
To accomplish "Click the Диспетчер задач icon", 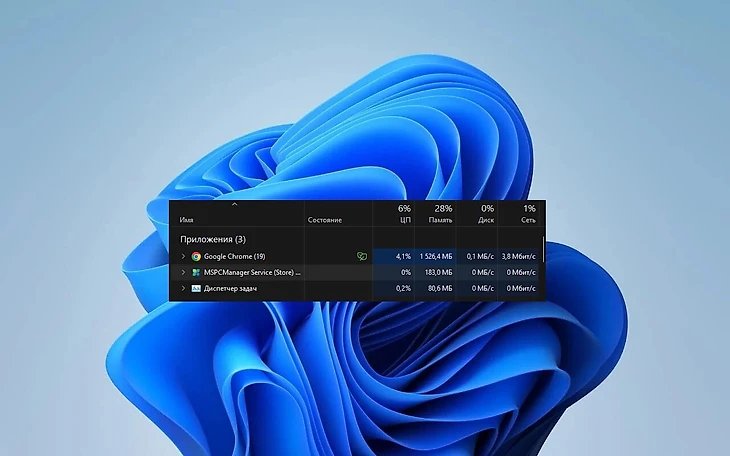I will (196, 288).
